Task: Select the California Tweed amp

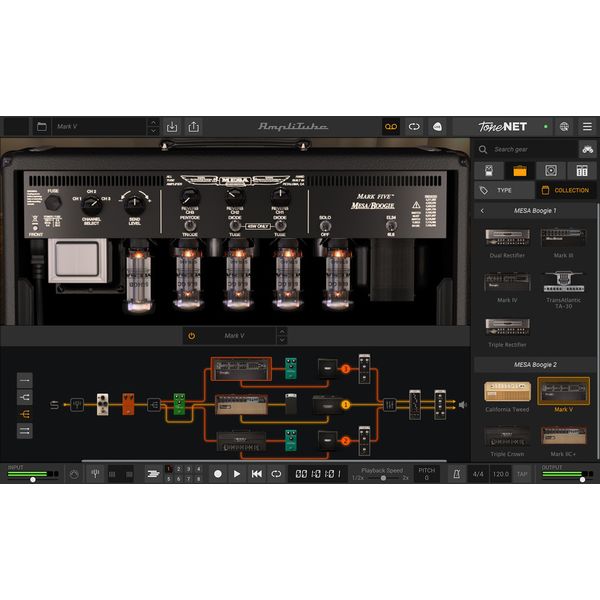Action: point(507,396)
